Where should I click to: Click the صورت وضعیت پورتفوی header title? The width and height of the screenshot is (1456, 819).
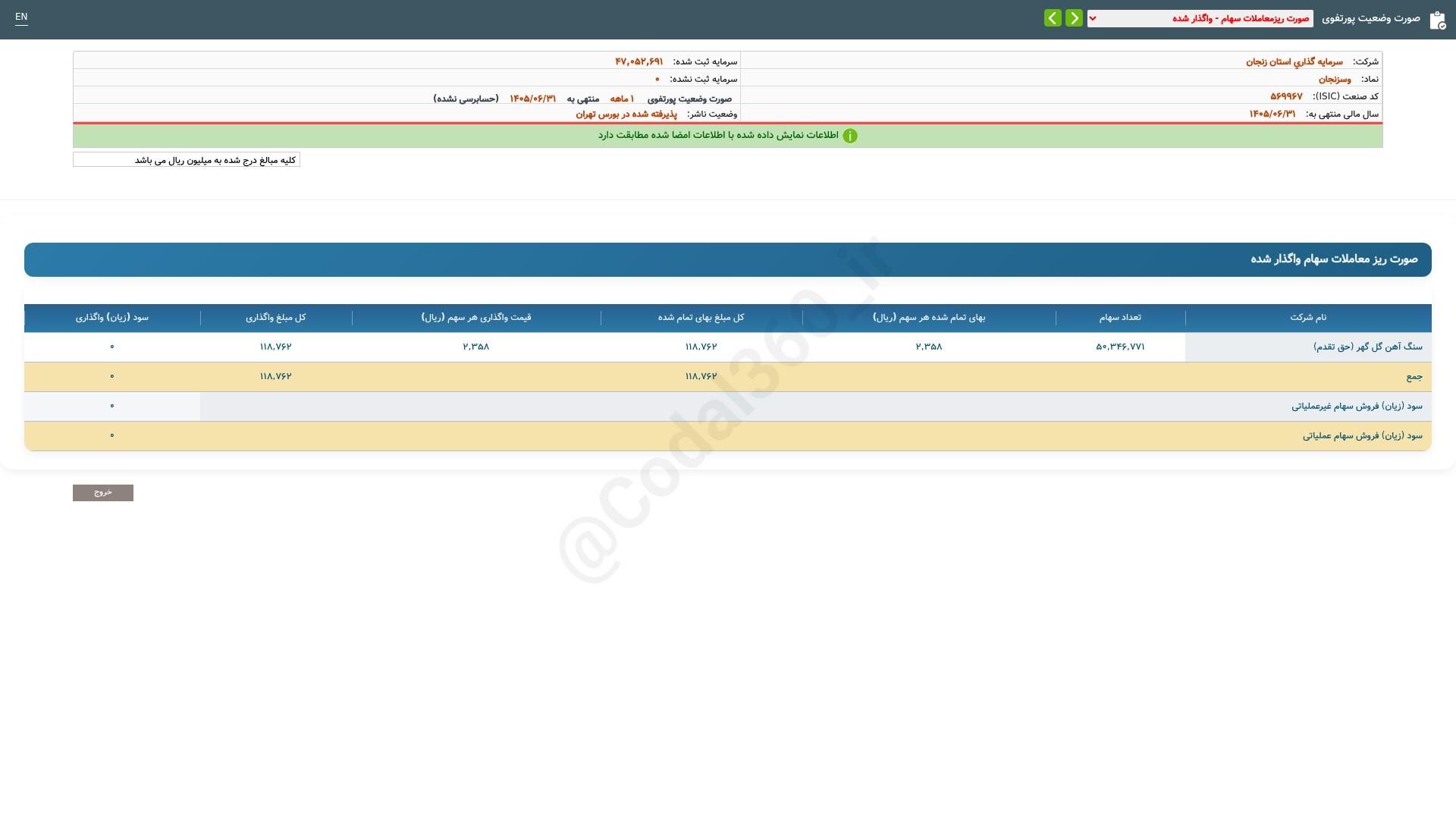click(x=1371, y=18)
